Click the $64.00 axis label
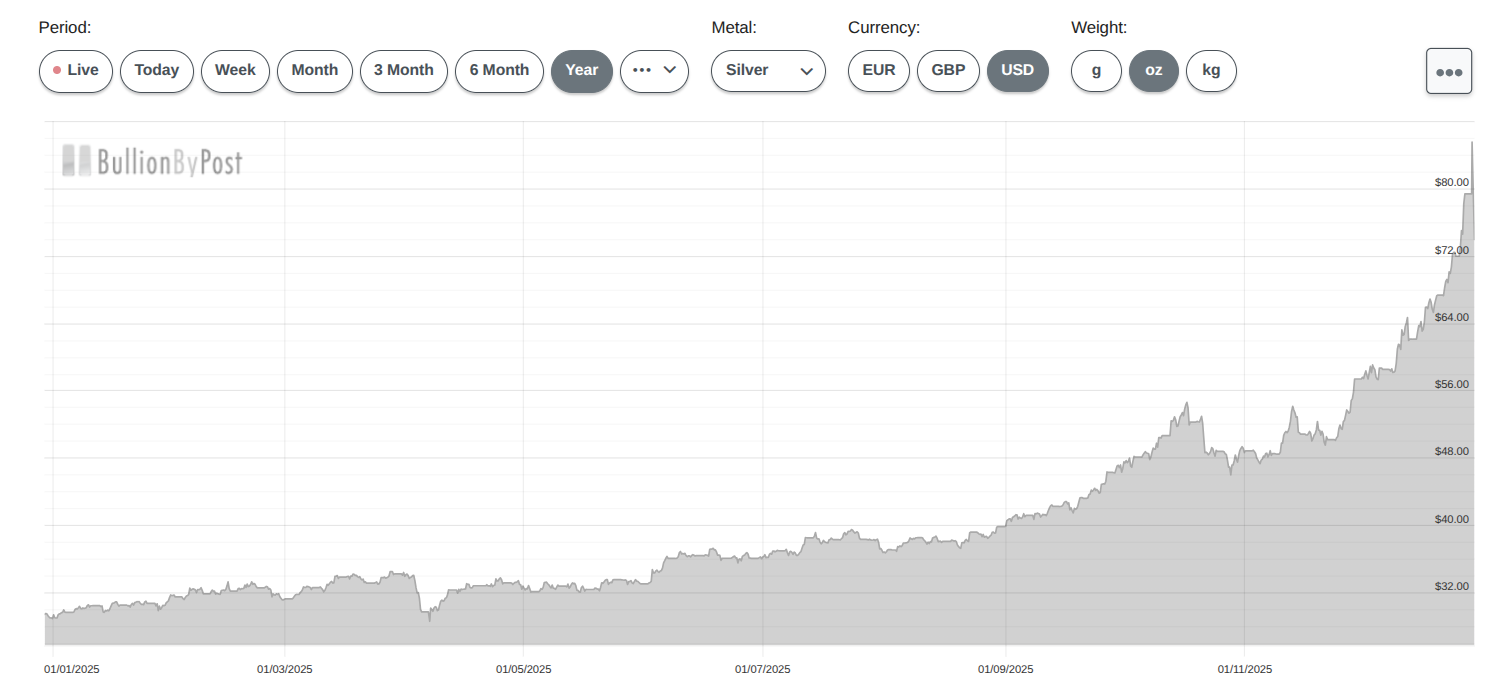Image resolution: width=1502 pixels, height=692 pixels. click(x=1452, y=317)
